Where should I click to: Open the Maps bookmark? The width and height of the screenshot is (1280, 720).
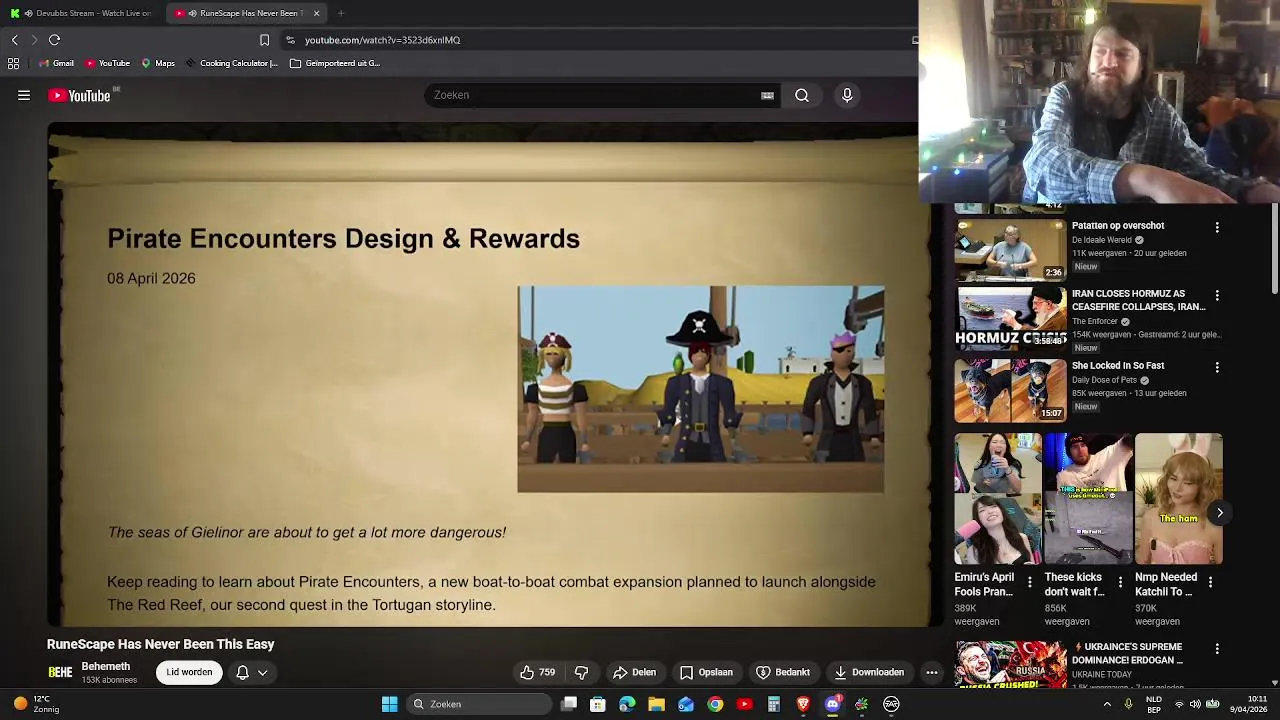[x=158, y=63]
